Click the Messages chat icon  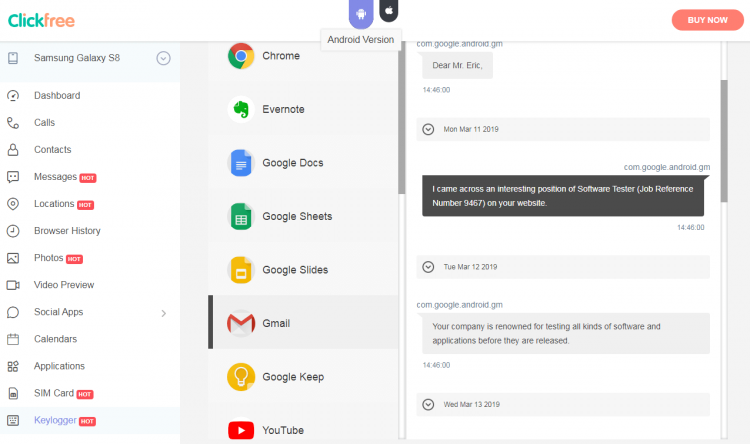[x=13, y=177]
